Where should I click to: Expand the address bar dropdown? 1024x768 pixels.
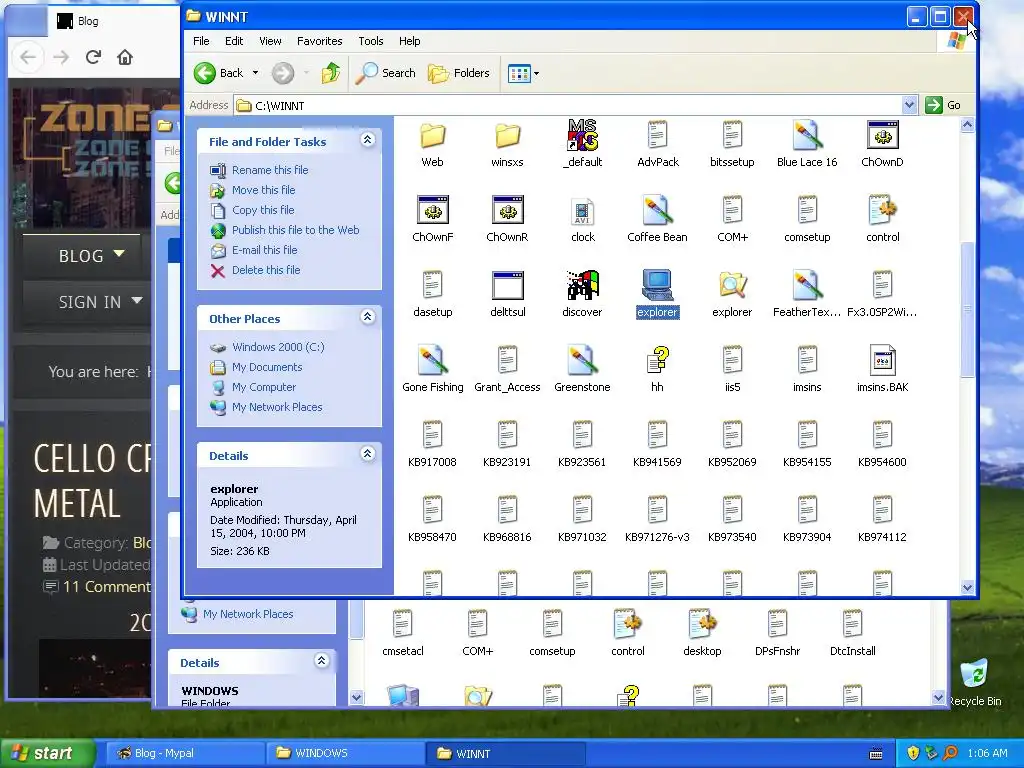tap(909, 104)
